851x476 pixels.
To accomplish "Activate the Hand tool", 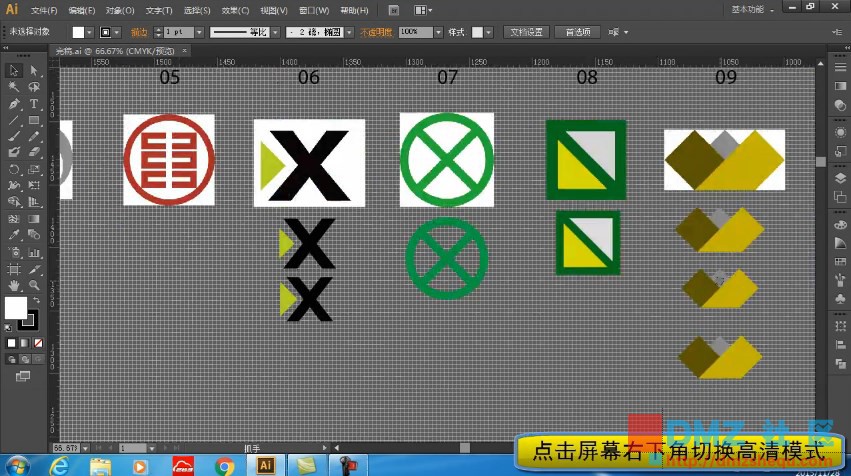I will pyautogui.click(x=14, y=285).
